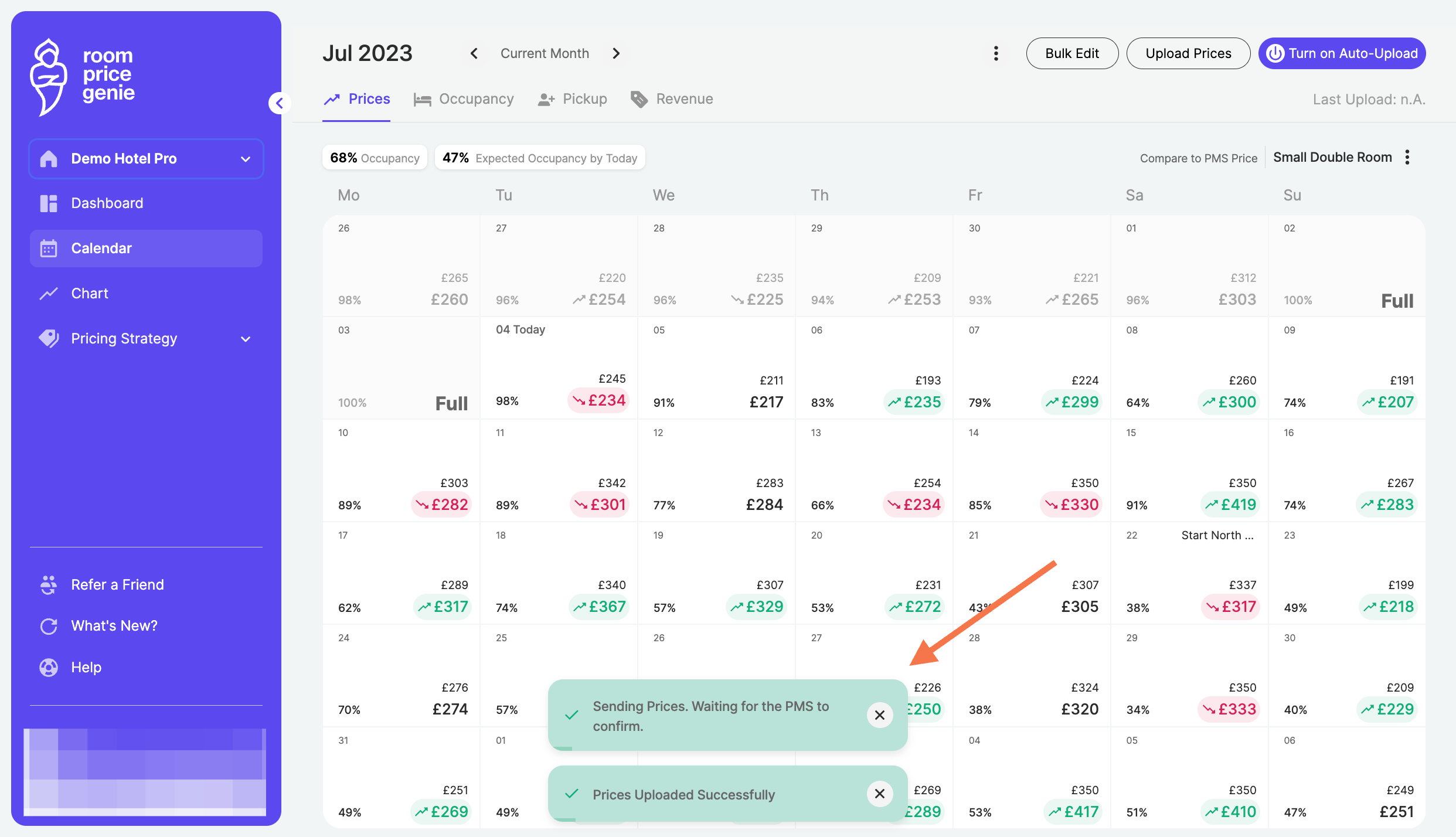Click the 47% Expected Occupancy badge
The image size is (1456, 837).
click(540, 158)
